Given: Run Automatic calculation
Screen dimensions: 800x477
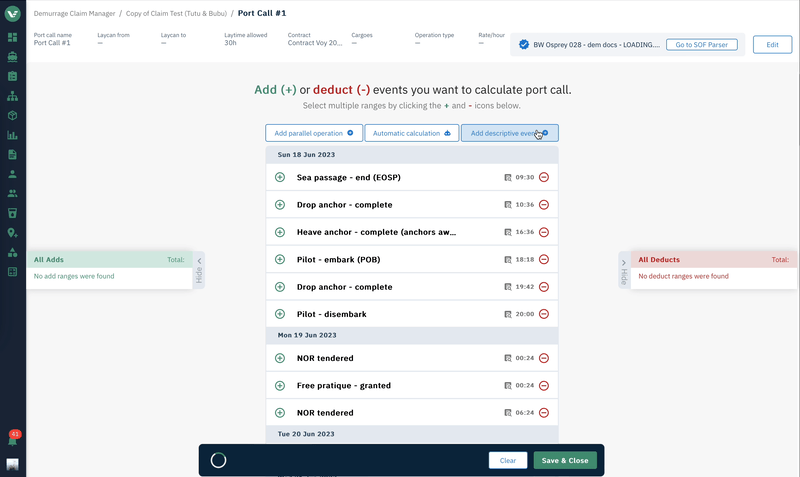Looking at the screenshot, I should [411, 133].
